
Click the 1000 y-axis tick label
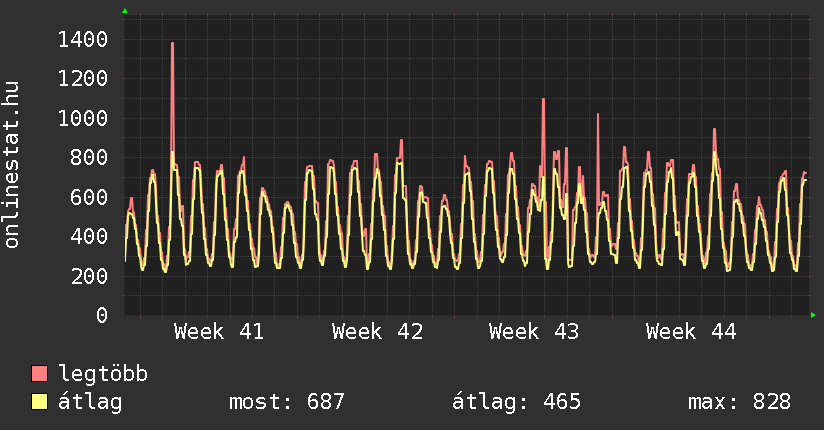[x=82, y=118]
